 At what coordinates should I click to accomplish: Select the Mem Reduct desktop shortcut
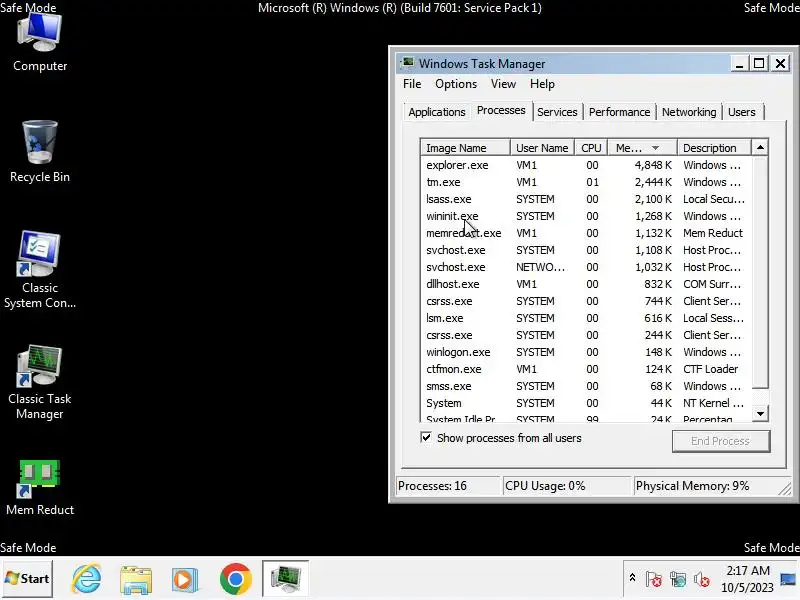pyautogui.click(x=40, y=488)
